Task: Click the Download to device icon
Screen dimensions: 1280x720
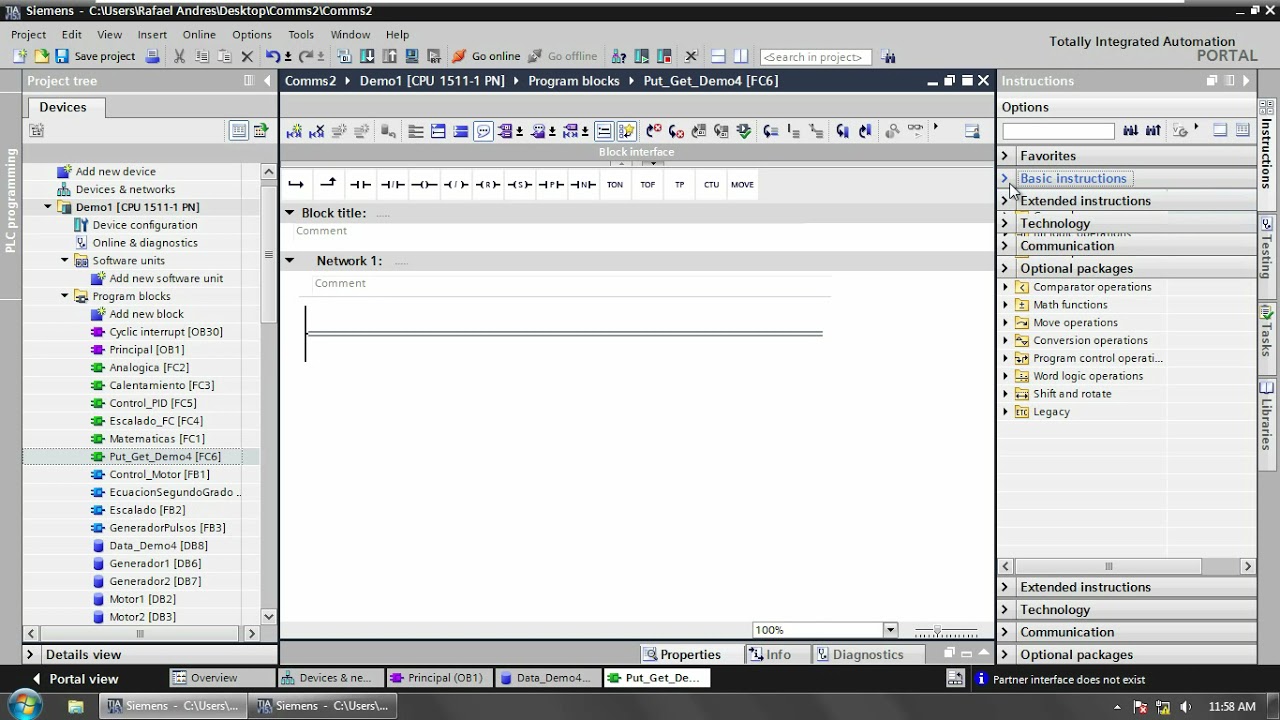Action: pos(367,57)
